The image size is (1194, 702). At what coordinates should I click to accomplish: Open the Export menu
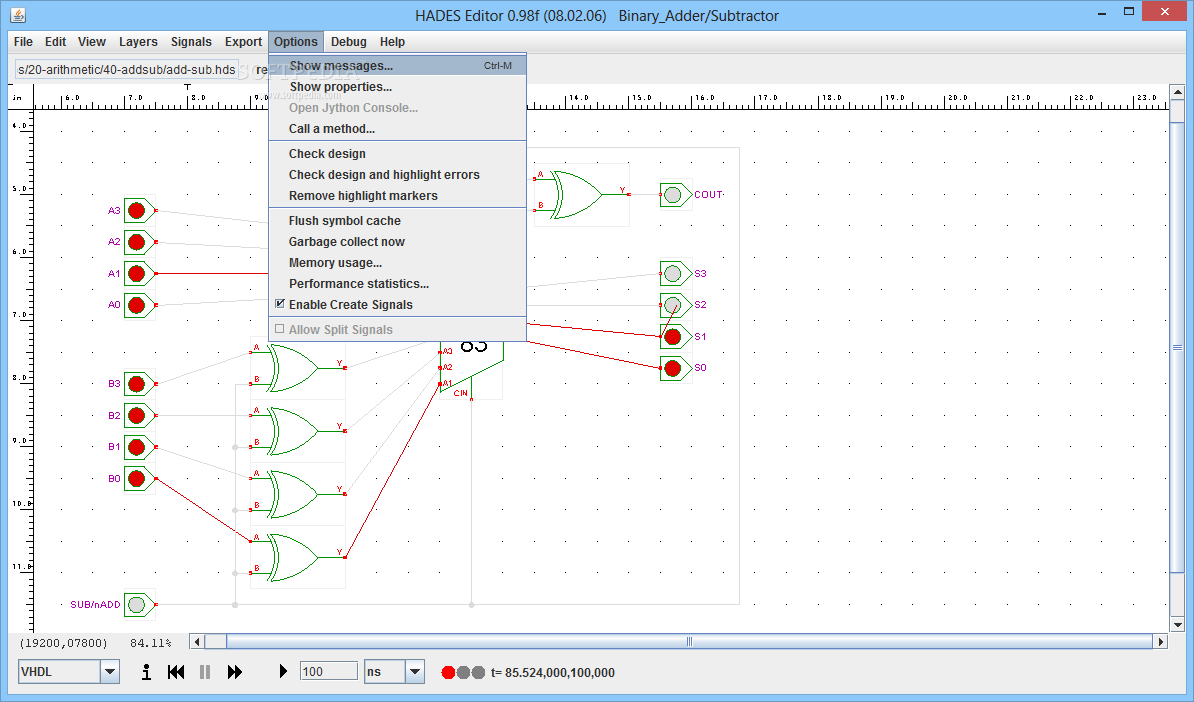pyautogui.click(x=243, y=42)
